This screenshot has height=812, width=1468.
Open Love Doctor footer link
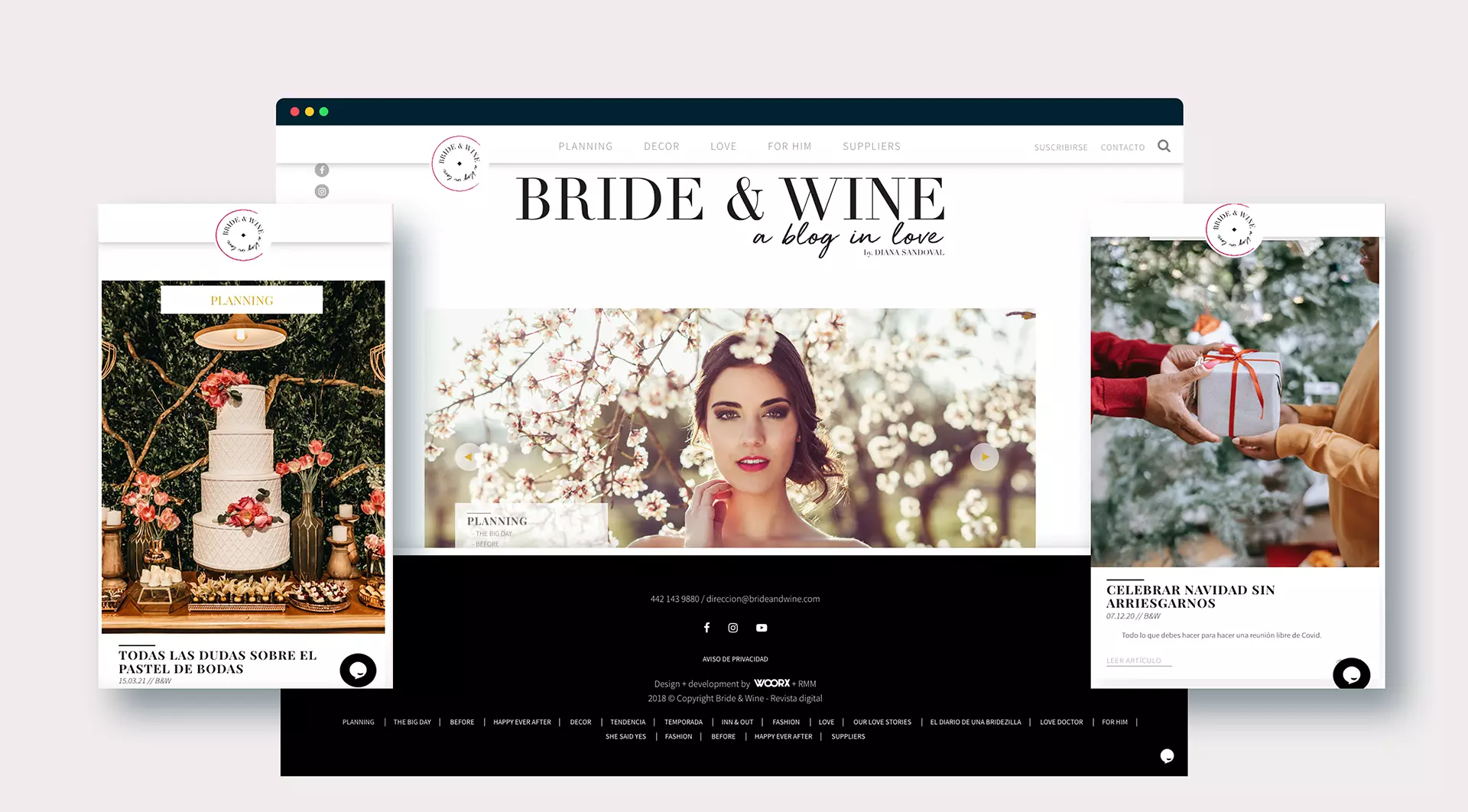pos(1061,723)
